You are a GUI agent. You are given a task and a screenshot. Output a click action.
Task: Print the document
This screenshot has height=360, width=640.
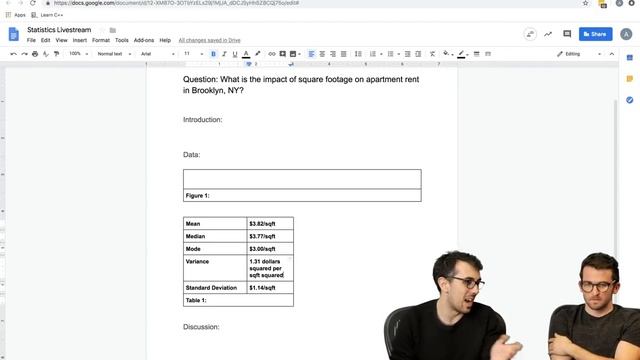click(35, 54)
